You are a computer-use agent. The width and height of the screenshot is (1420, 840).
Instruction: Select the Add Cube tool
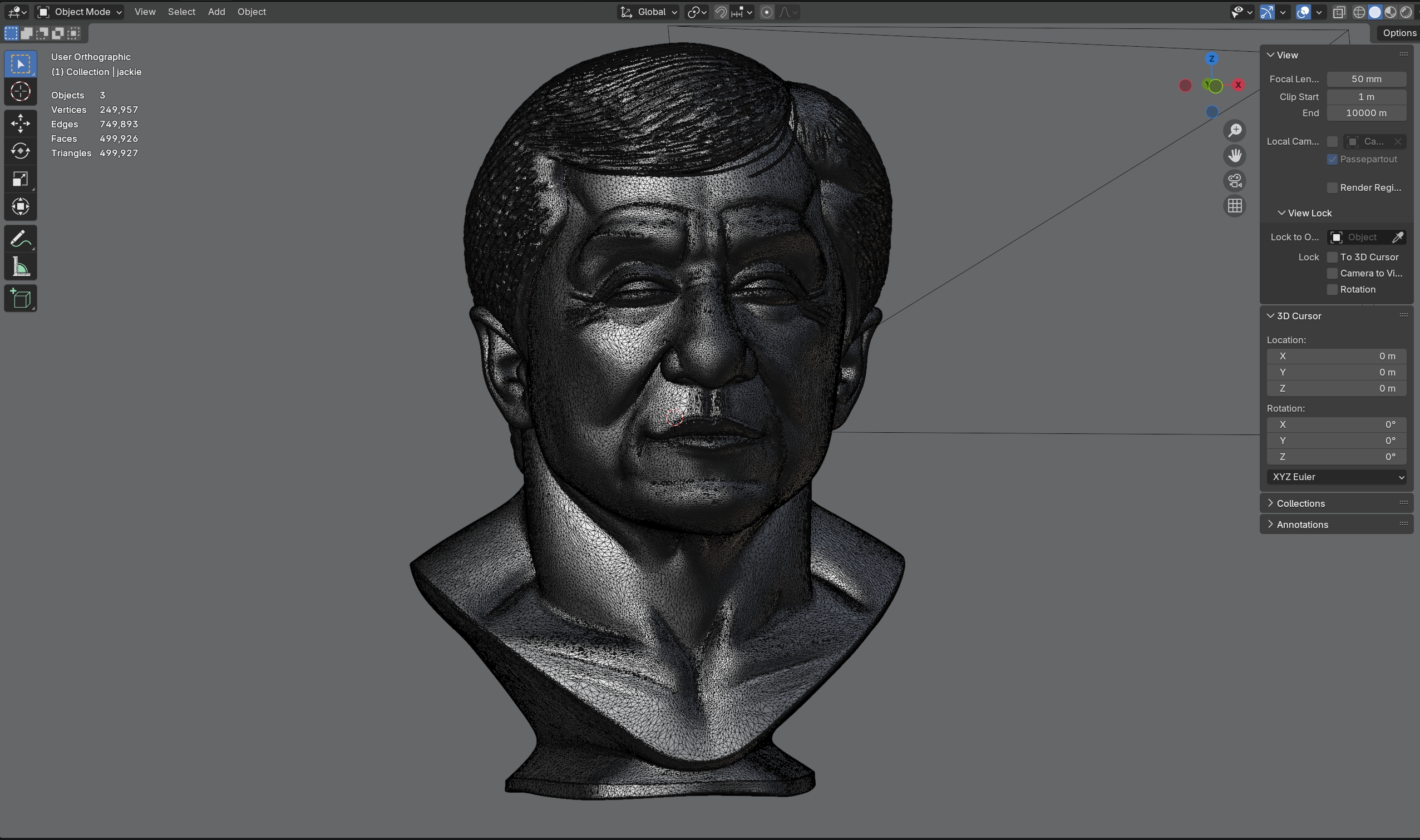click(21, 298)
